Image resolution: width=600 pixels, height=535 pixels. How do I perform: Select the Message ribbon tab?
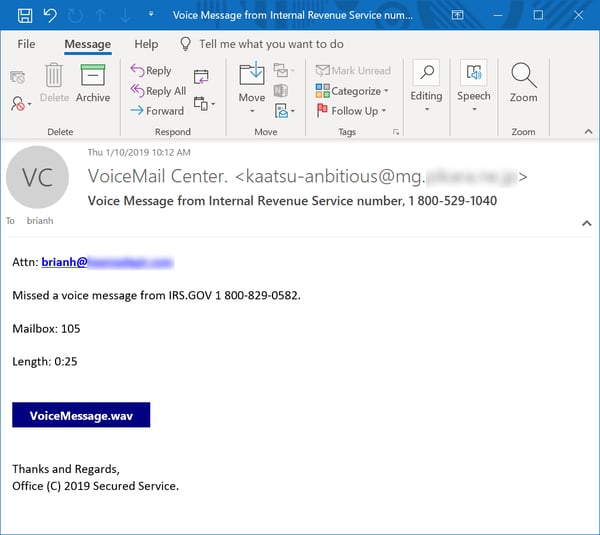pos(87,44)
